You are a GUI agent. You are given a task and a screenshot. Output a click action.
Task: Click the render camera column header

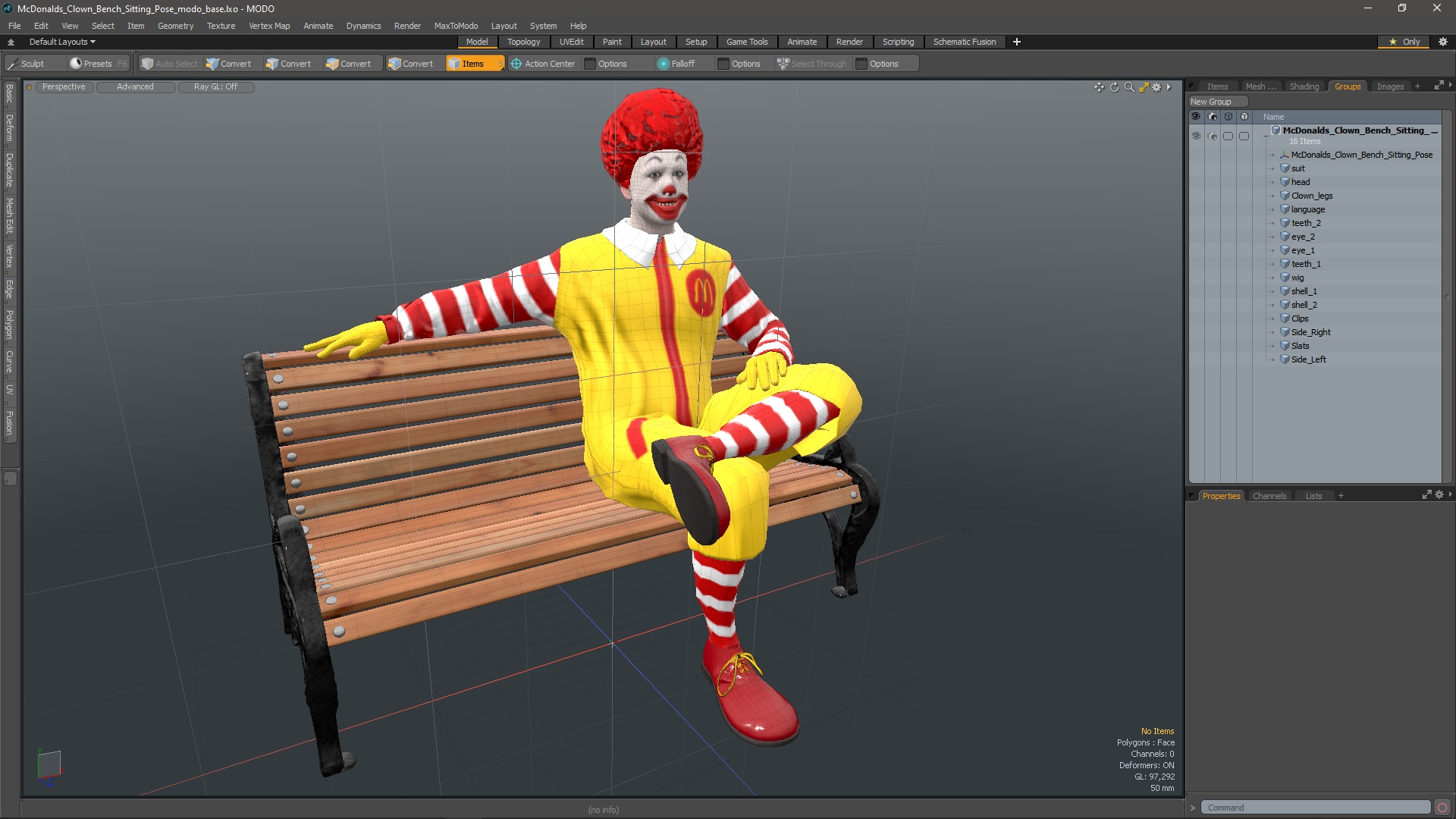coord(1213,117)
